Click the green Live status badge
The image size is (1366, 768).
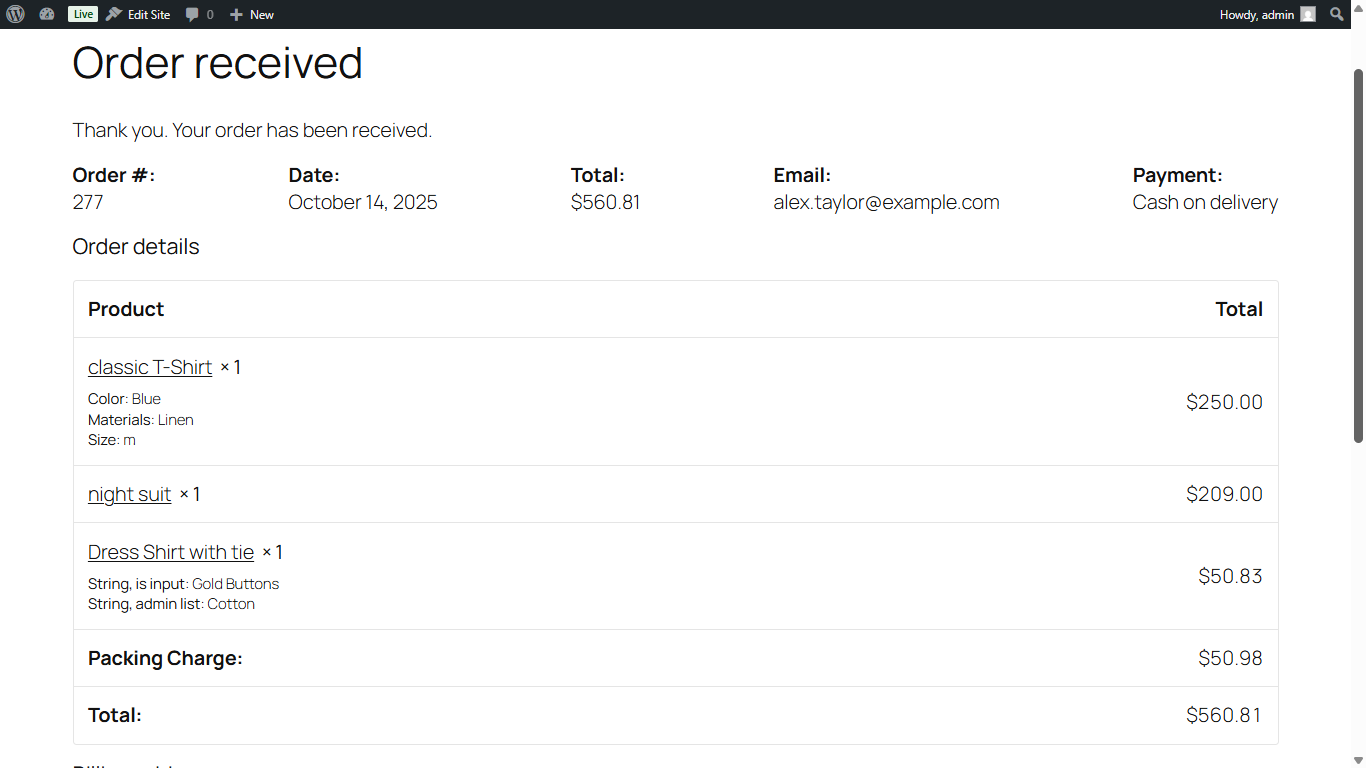click(83, 14)
